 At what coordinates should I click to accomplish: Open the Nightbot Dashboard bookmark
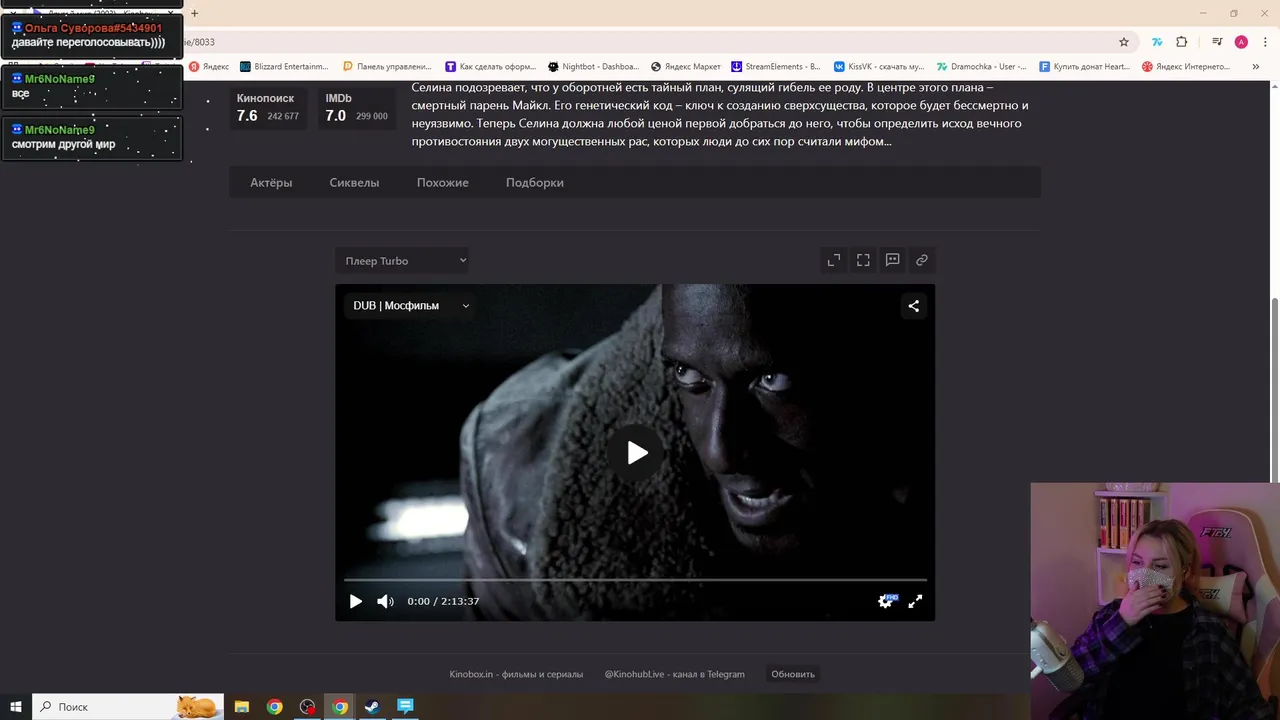point(593,67)
